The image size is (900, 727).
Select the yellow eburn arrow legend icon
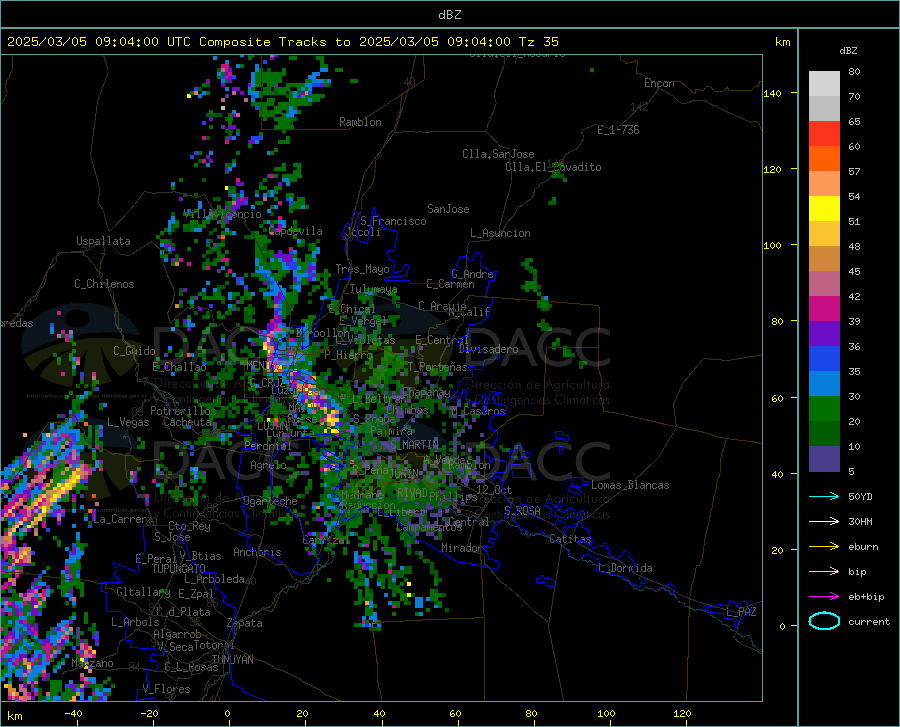point(824,546)
